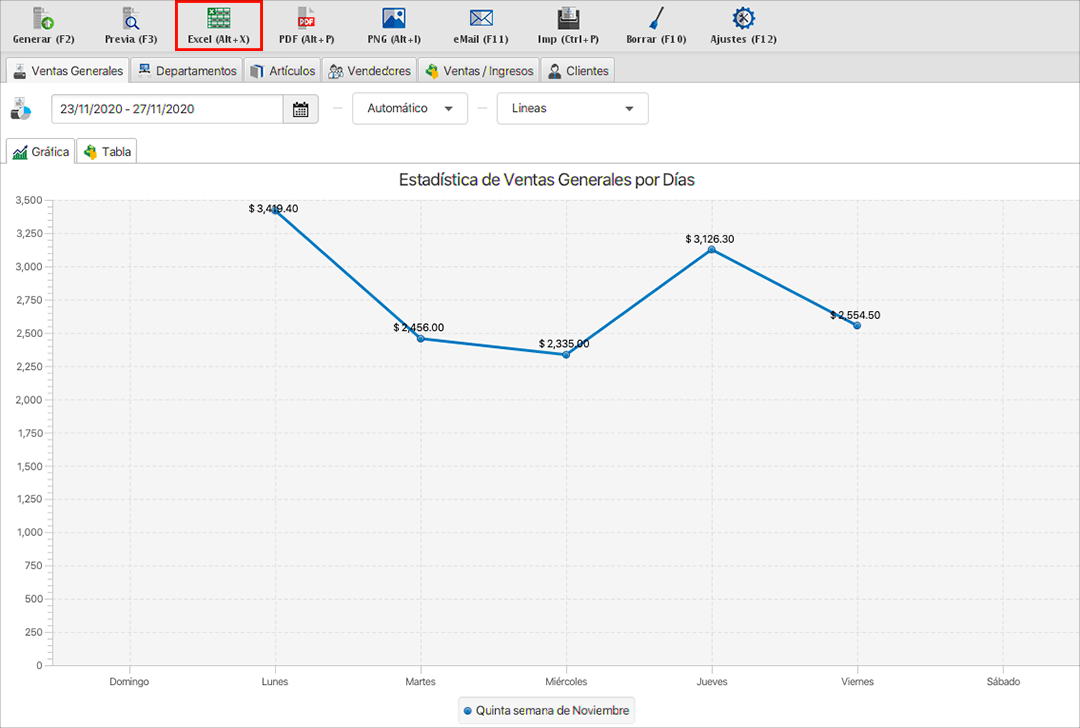This screenshot has height=728, width=1080.
Task: Open Ajustes (F12) settings gear
Action: click(x=743, y=19)
